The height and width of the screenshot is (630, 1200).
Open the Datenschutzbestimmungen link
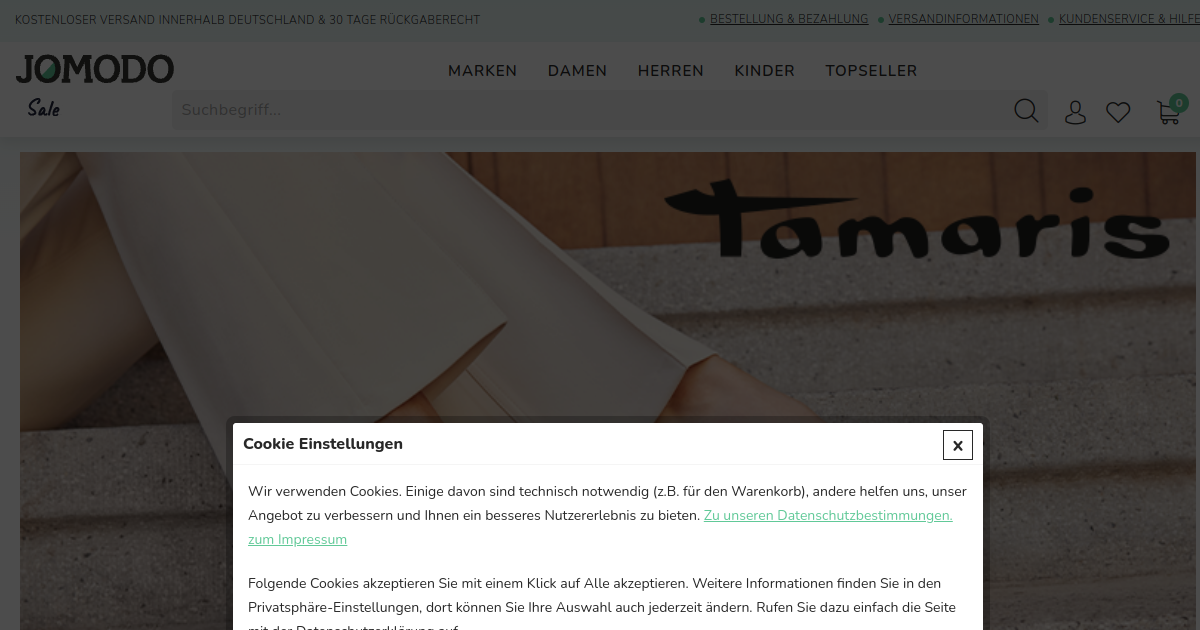828,515
